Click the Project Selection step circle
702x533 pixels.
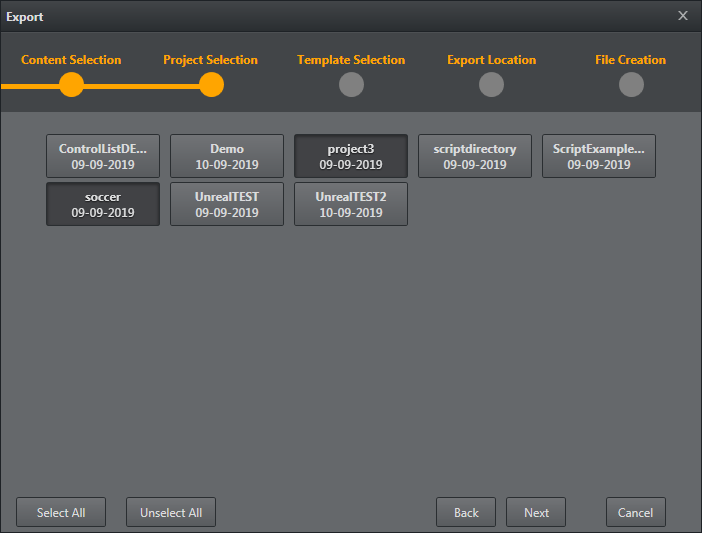pos(211,85)
